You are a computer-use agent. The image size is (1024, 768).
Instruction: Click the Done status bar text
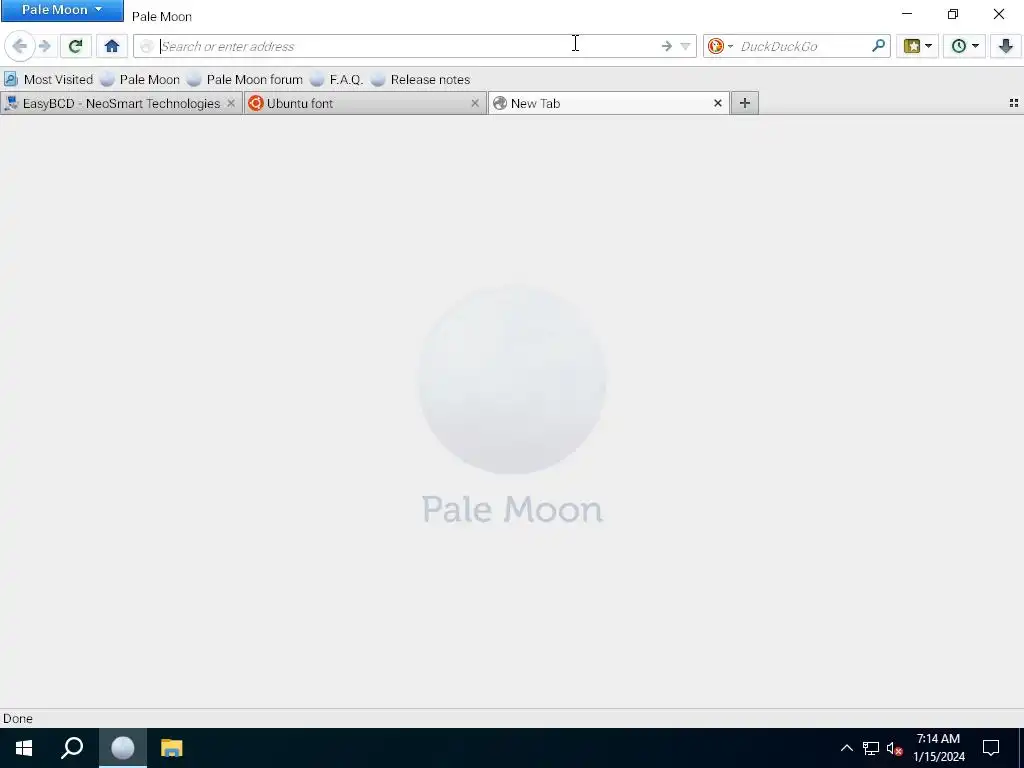[x=18, y=718]
